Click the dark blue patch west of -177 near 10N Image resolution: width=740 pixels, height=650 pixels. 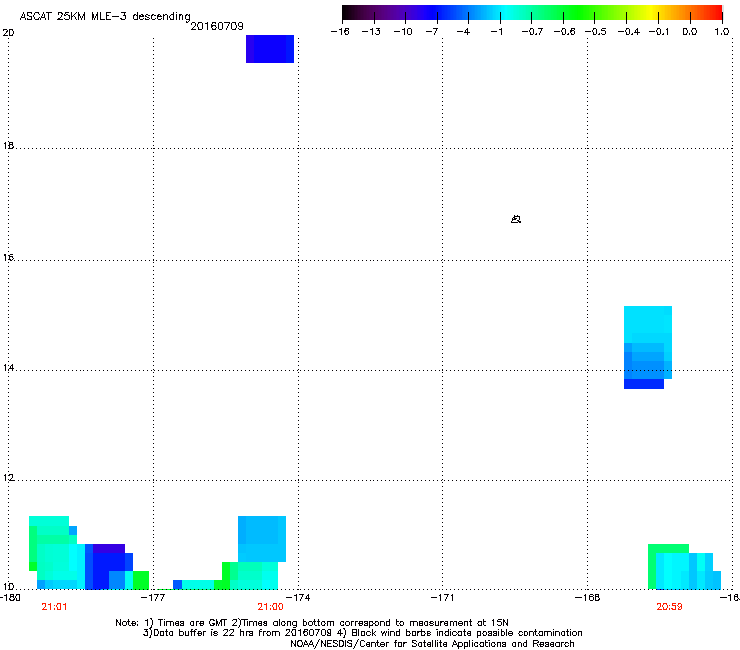(109, 566)
